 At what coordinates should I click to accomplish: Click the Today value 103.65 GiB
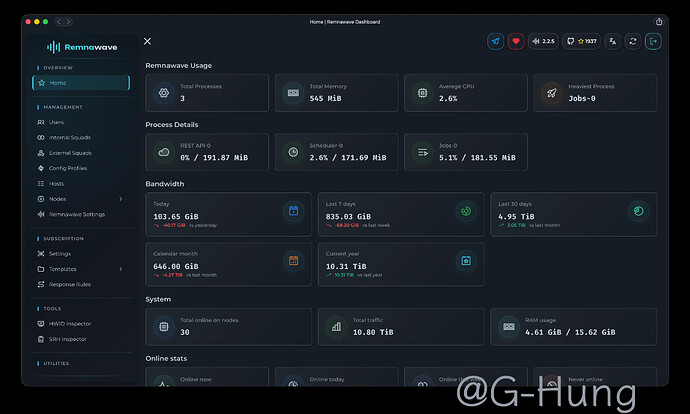point(176,216)
